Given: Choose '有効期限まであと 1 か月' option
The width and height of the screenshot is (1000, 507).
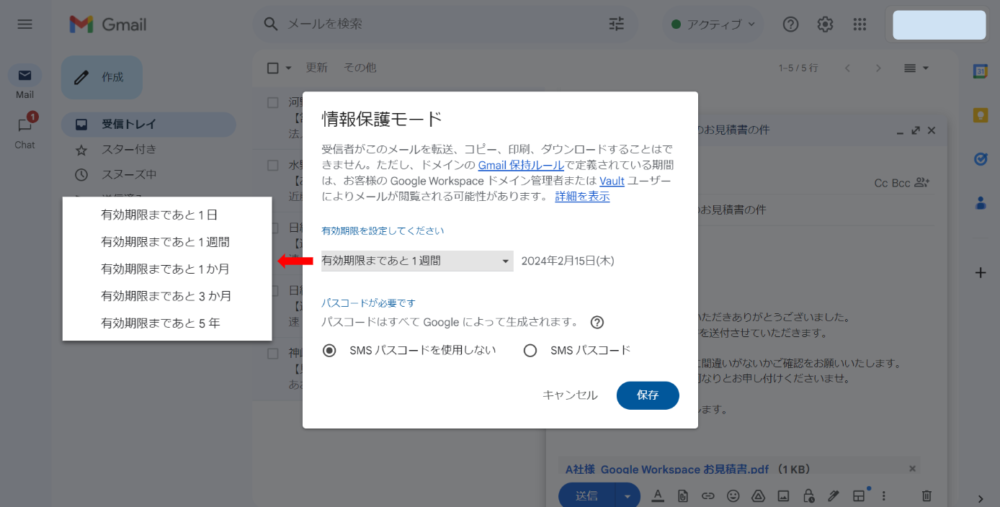Looking at the screenshot, I should [x=167, y=269].
